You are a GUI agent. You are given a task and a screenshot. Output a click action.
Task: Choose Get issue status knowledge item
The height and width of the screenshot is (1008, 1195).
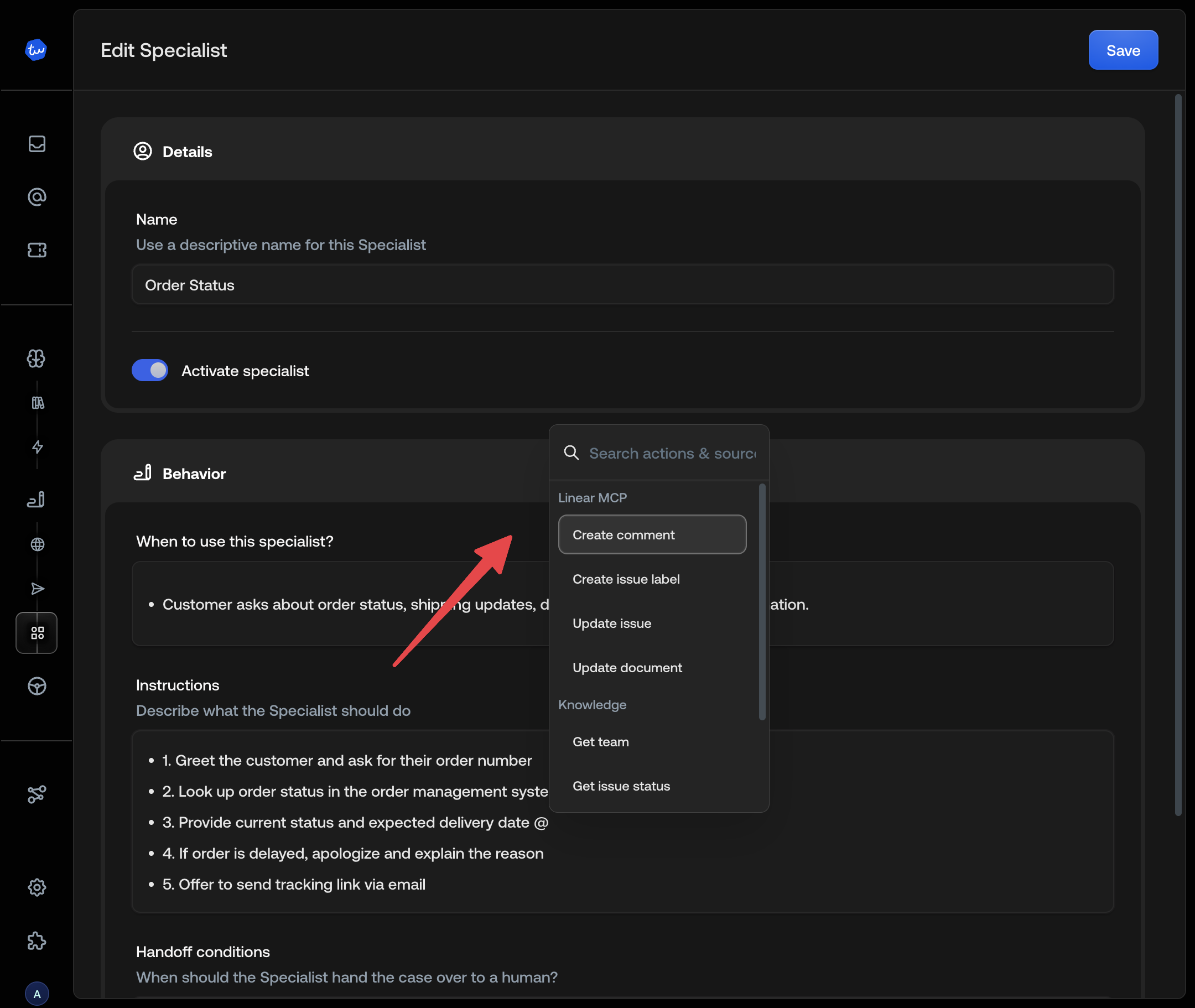(621, 786)
